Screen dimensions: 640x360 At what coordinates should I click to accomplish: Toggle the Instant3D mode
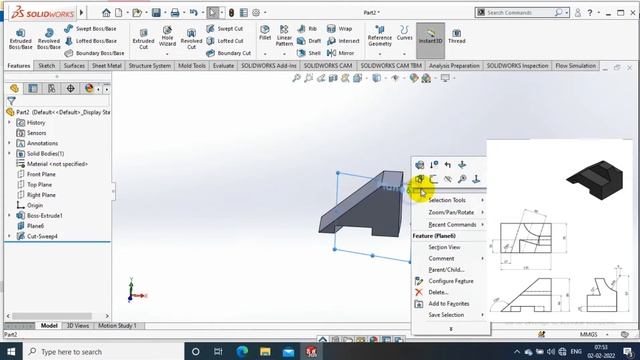pyautogui.click(x=431, y=40)
